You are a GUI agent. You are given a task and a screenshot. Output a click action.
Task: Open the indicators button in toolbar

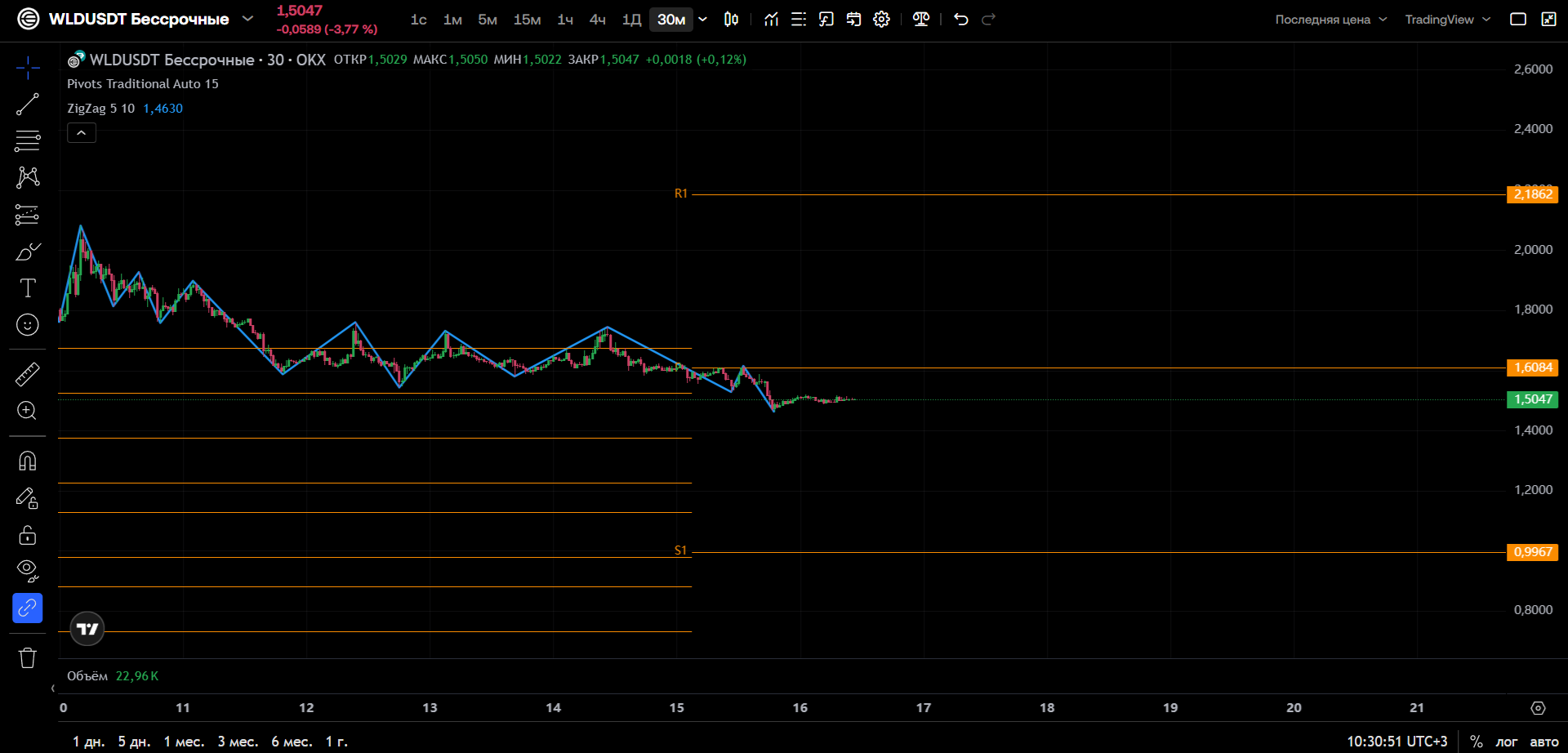pyautogui.click(x=771, y=19)
